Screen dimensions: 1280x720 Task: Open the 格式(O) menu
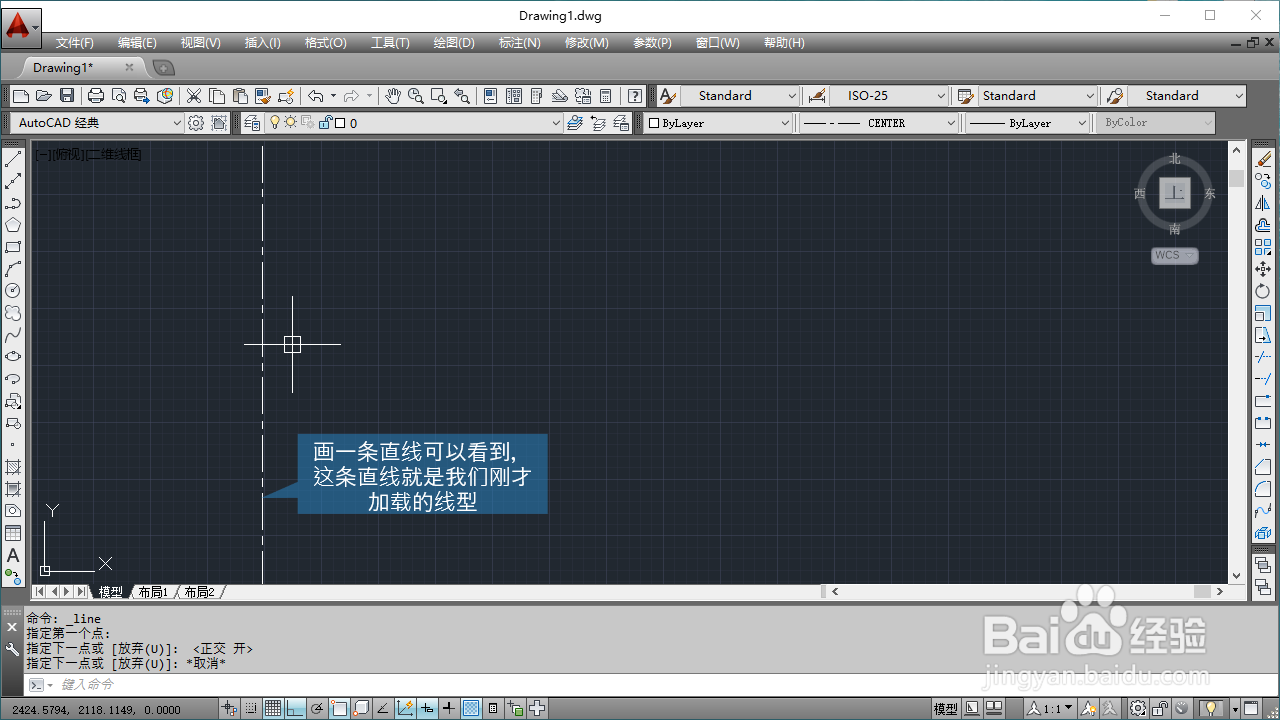326,43
